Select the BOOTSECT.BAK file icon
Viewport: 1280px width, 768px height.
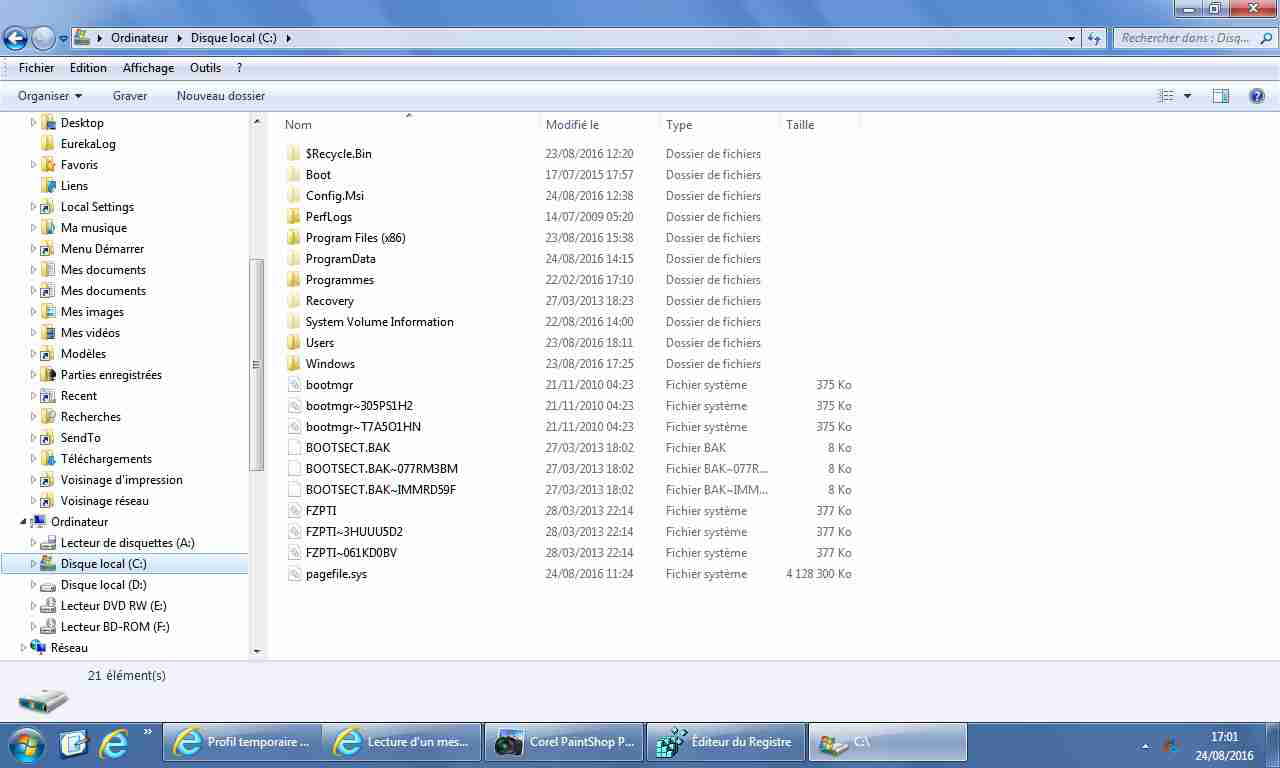click(293, 447)
